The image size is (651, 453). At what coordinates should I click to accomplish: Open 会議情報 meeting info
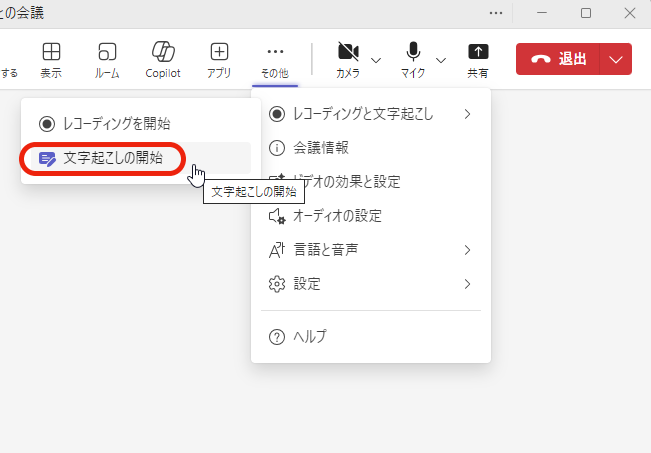(x=371, y=148)
